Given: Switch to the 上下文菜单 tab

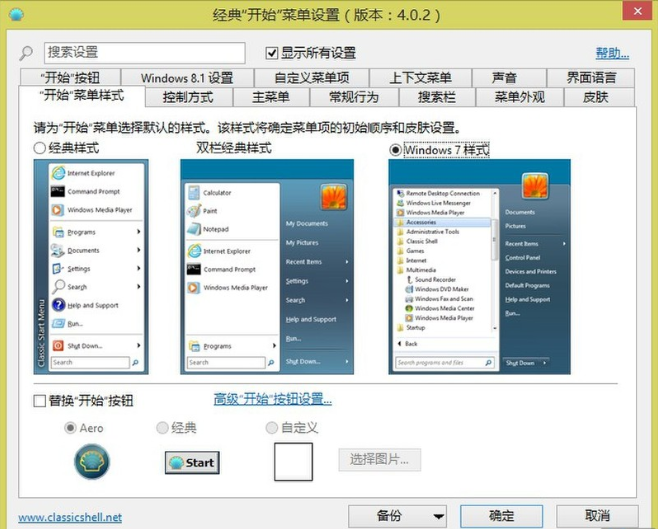Looking at the screenshot, I should 420,78.
